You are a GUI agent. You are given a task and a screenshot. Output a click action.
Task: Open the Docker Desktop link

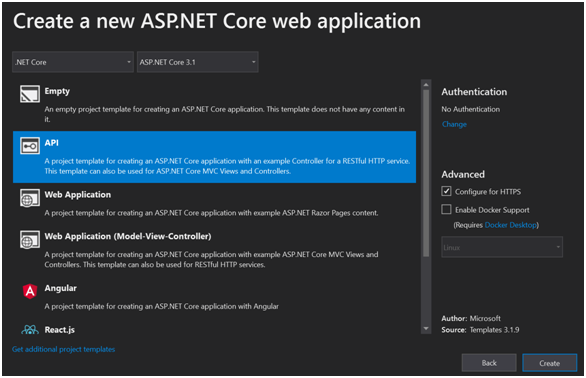coord(511,225)
